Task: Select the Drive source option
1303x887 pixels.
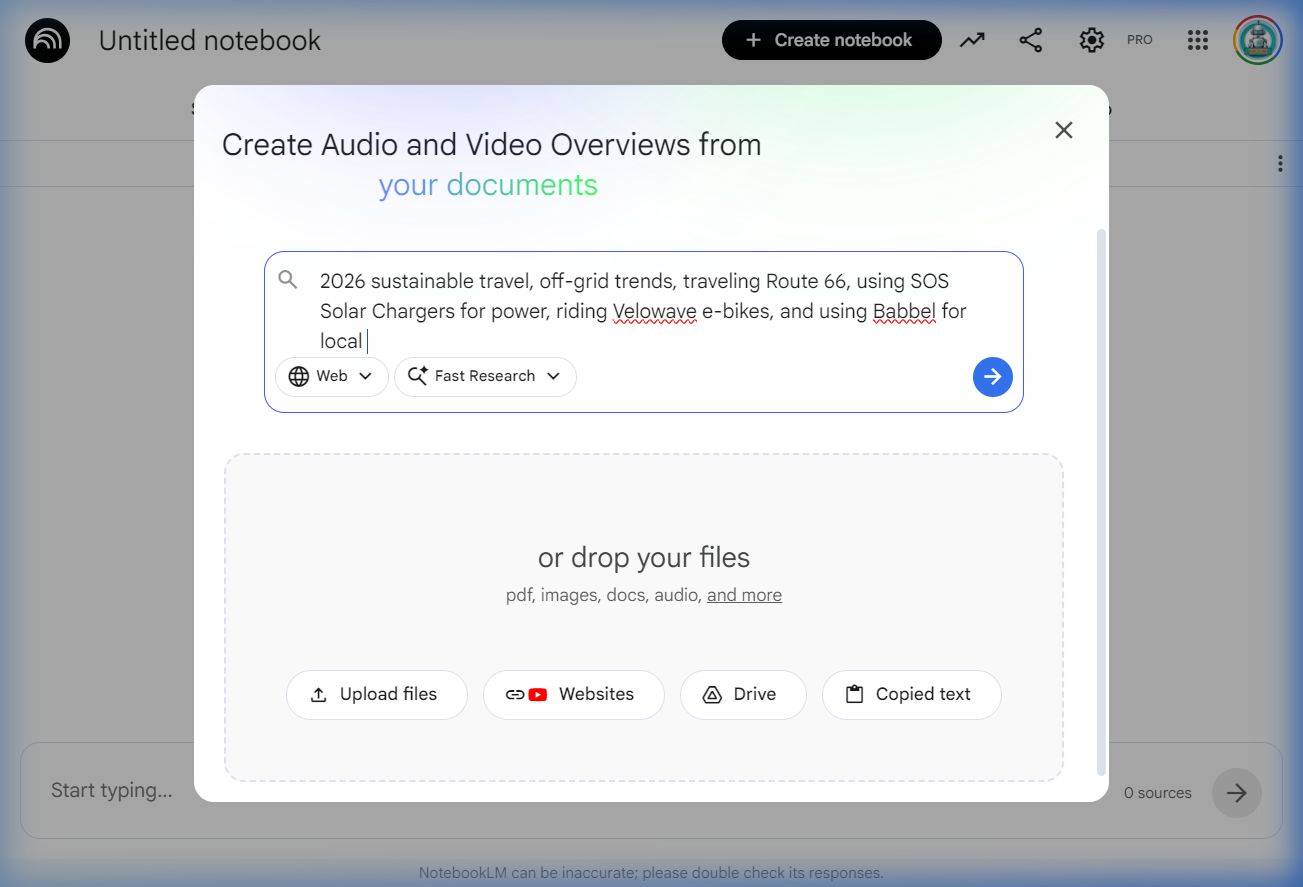Action: coord(742,695)
